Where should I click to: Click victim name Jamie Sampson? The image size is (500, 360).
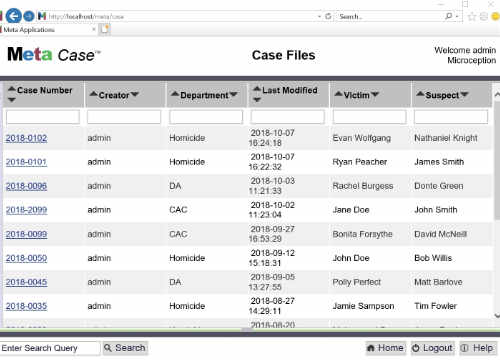tap(363, 306)
